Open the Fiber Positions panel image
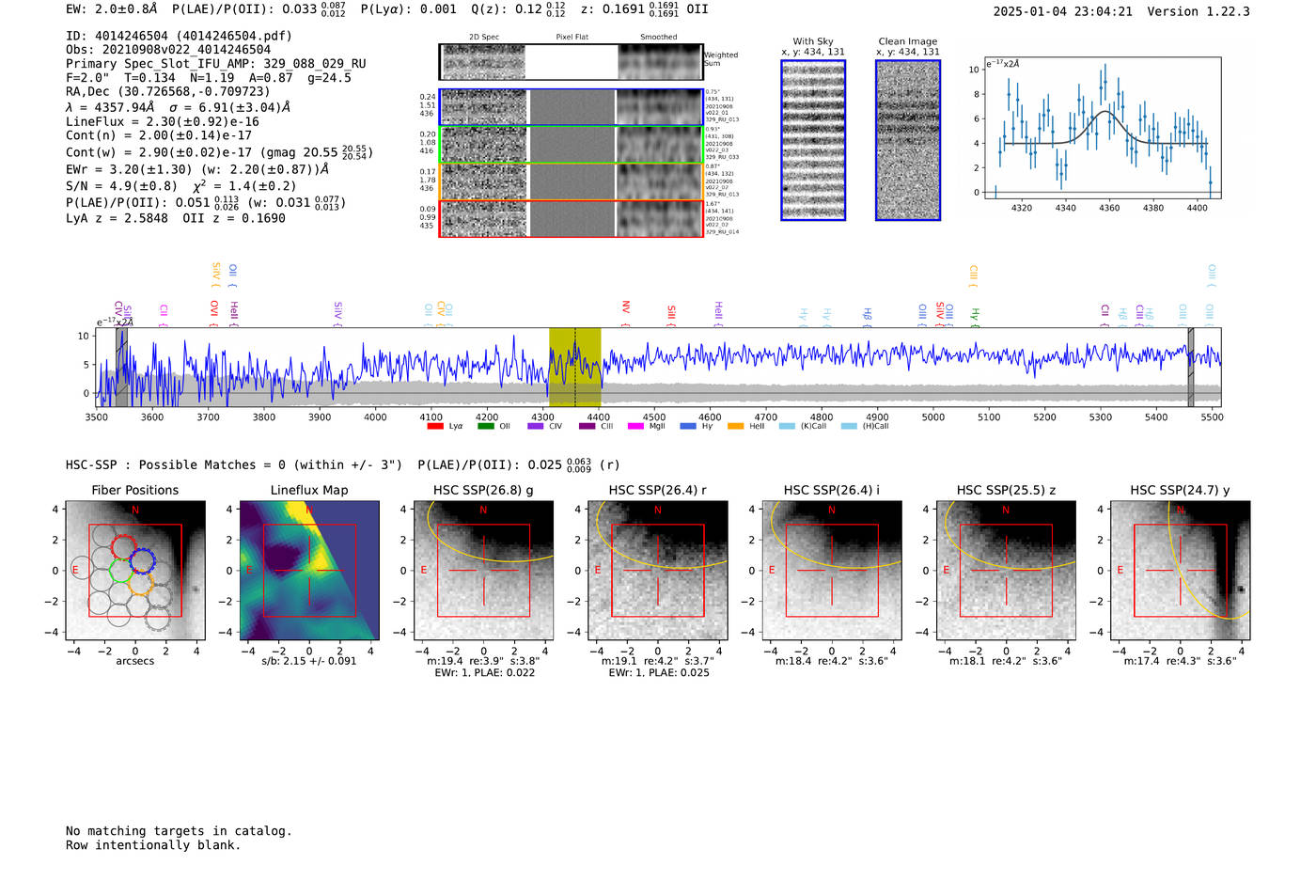The width and height of the screenshot is (1316, 896). point(134,571)
